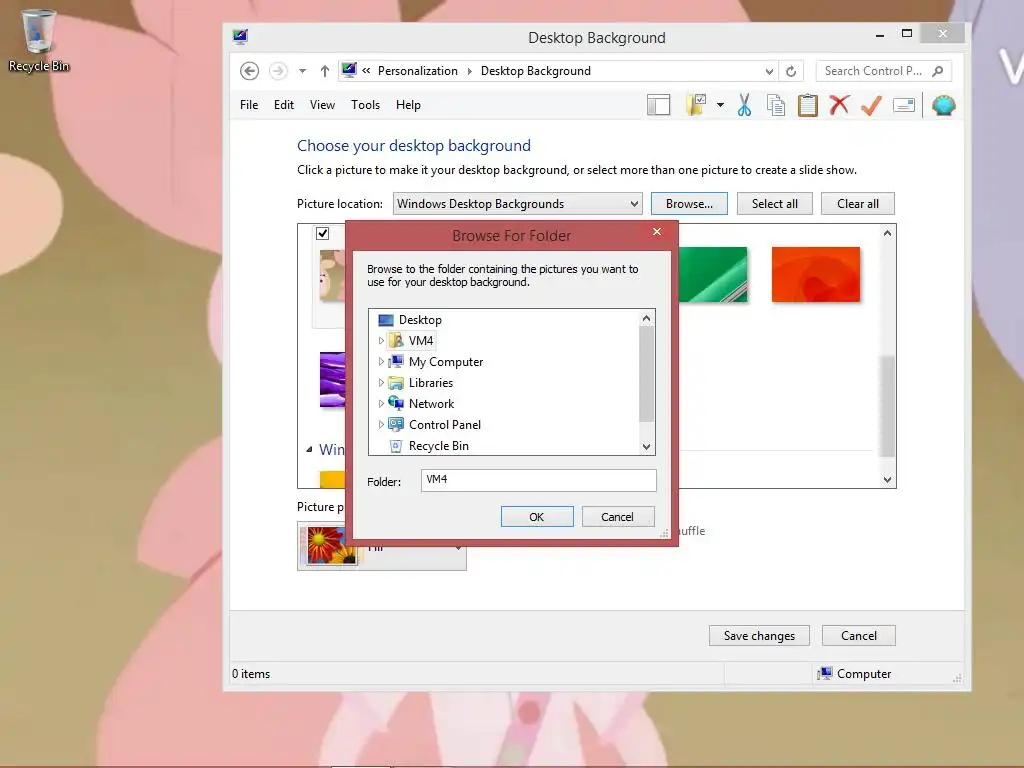Click the Desktop Background window title icon
The width and height of the screenshot is (1024, 768).
(240, 37)
